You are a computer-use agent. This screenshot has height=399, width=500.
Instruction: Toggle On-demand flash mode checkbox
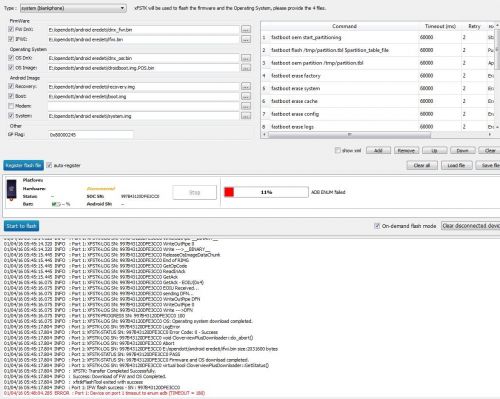click(377, 226)
